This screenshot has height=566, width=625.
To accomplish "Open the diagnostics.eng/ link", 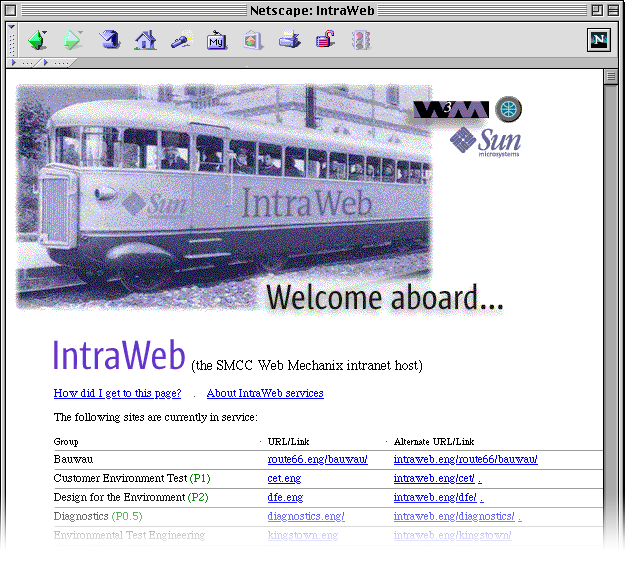I will pyautogui.click(x=306, y=516).
